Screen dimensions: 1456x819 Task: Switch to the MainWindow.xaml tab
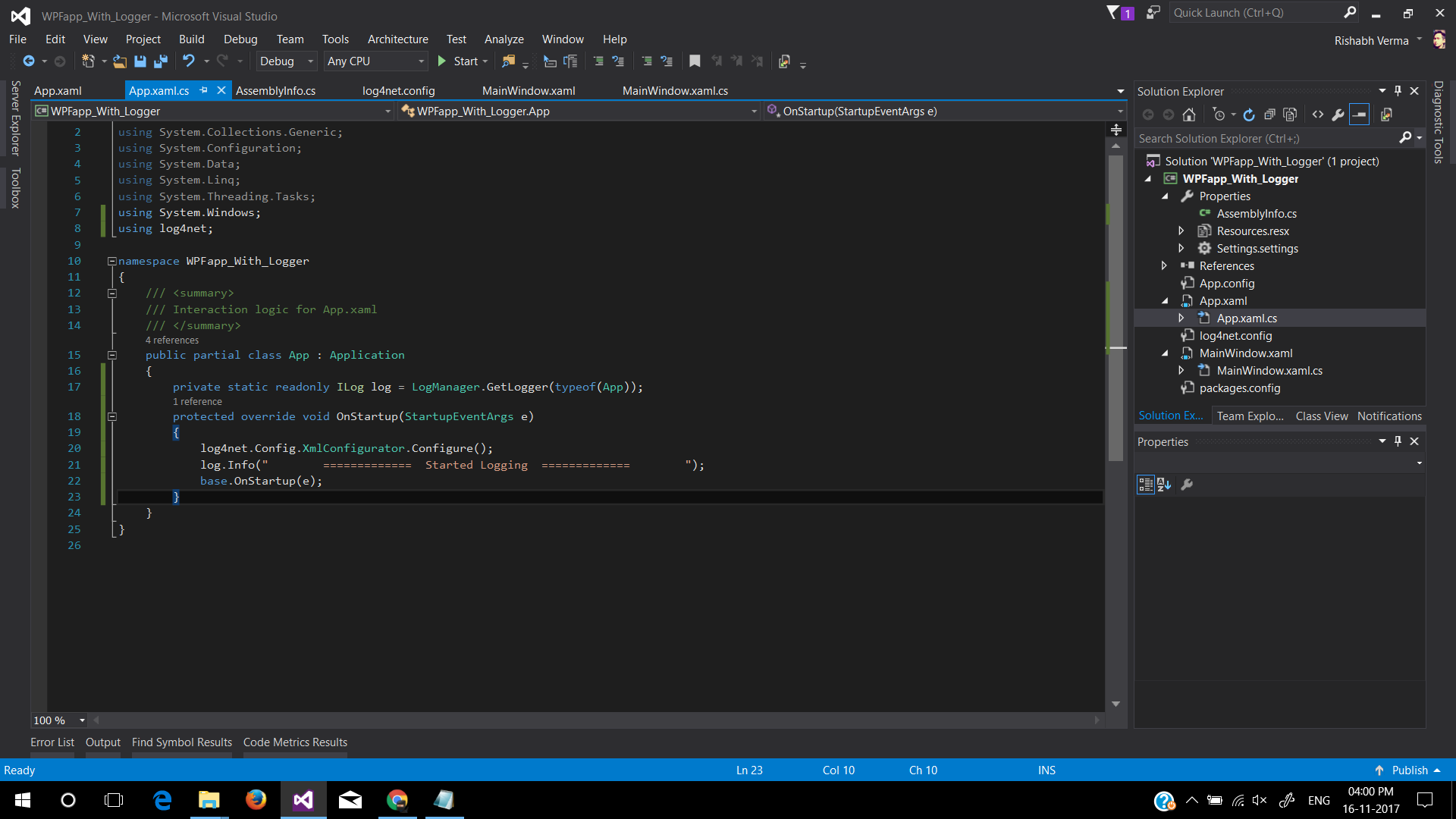point(528,90)
